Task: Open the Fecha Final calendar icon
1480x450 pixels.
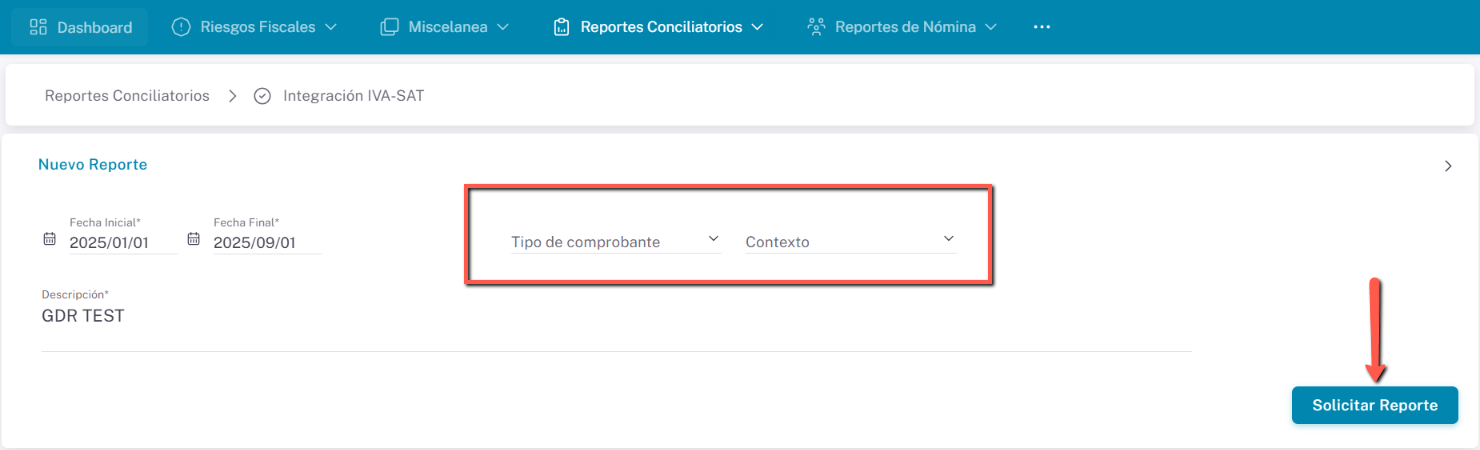Action: pos(194,239)
